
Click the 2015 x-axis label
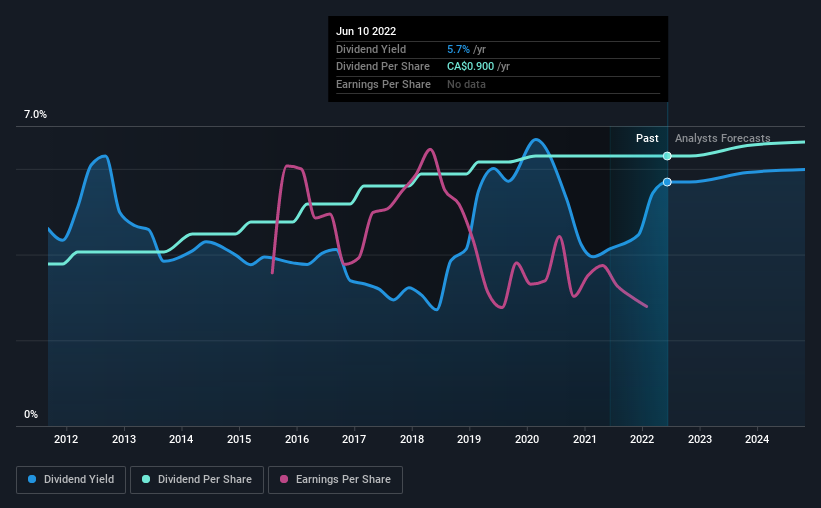239,439
